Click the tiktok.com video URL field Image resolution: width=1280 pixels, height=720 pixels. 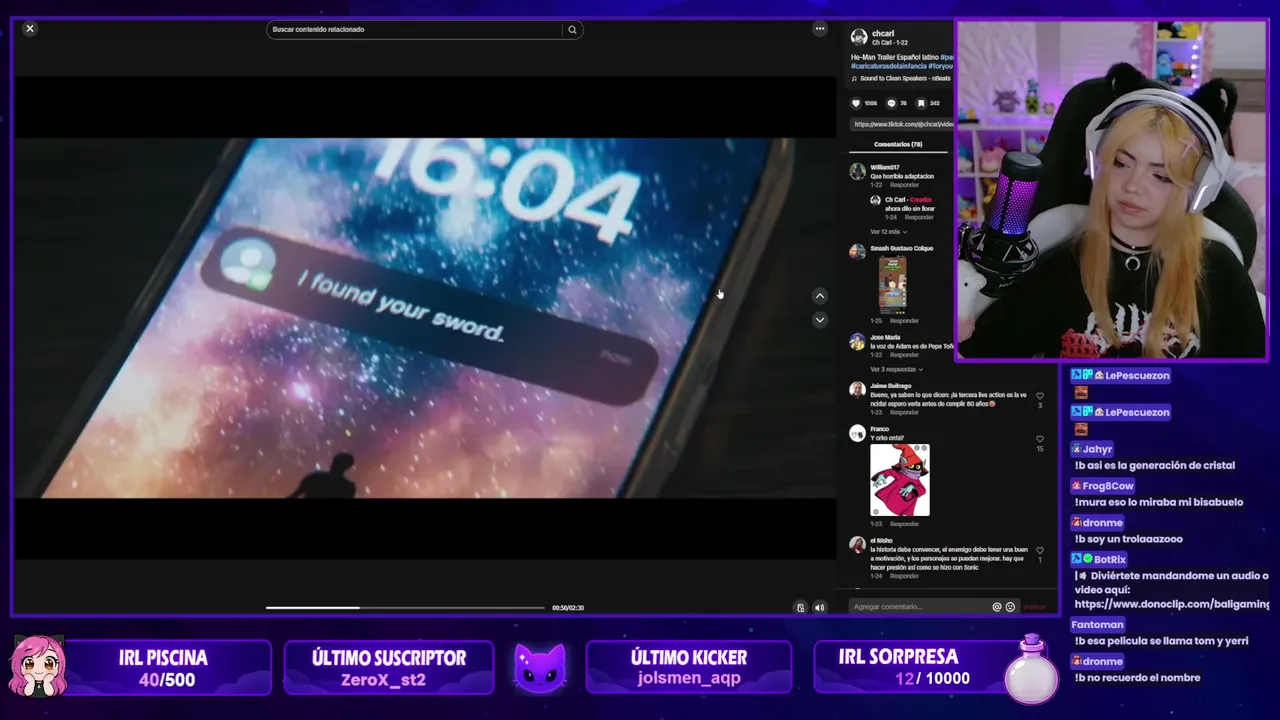click(902, 124)
